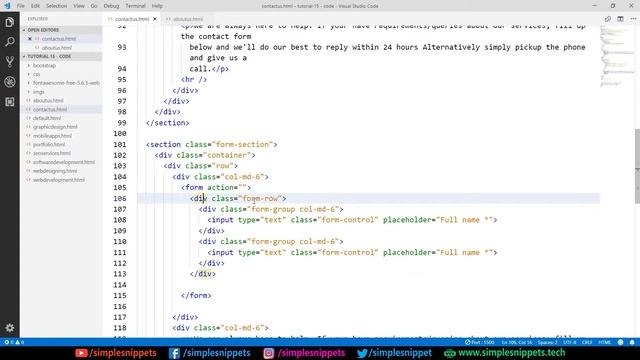Screen dimensions: 640x360
Task: Open mobileapps.html in the explorer
Action: (x=52, y=136)
